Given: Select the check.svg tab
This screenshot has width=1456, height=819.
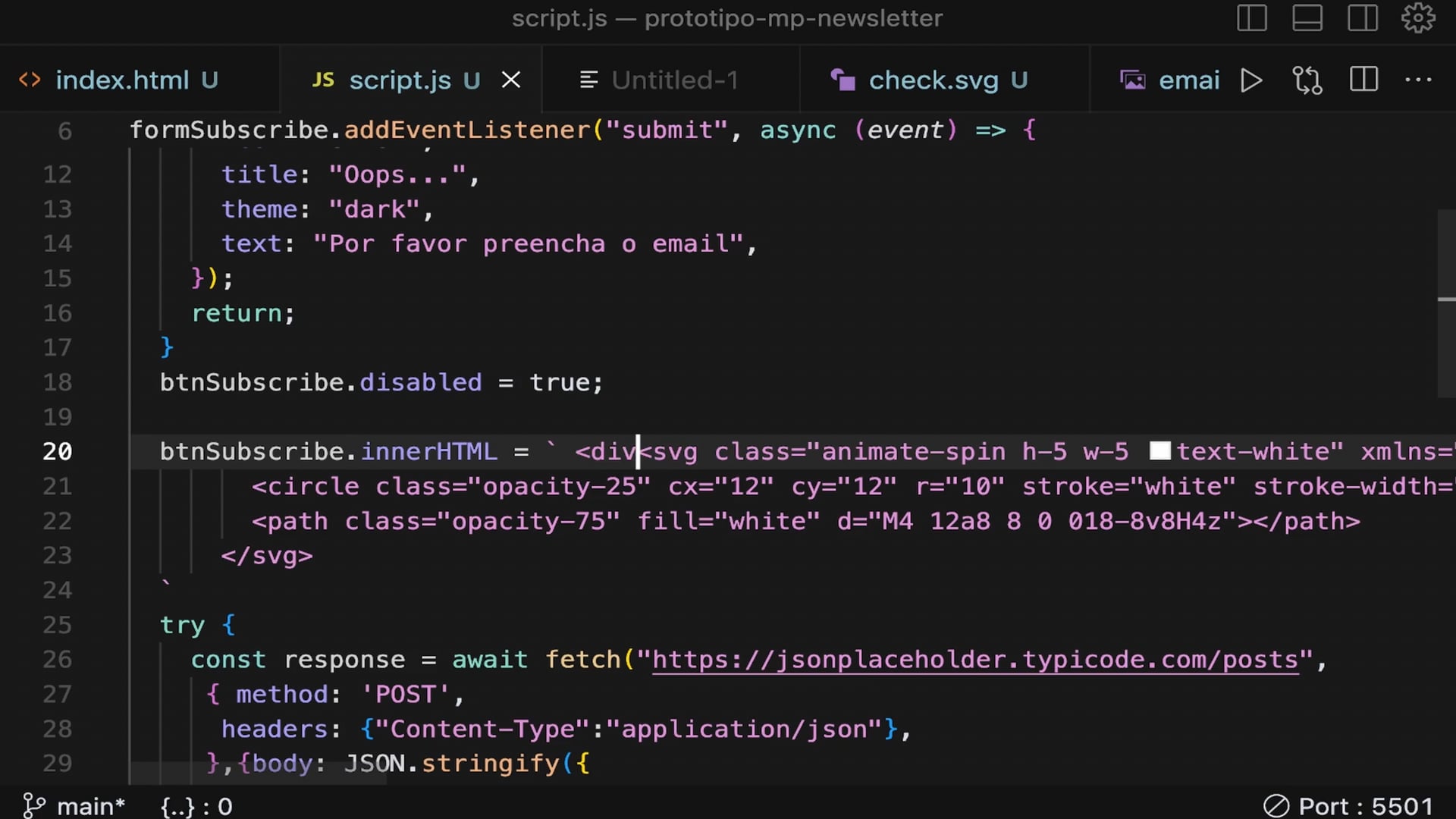Looking at the screenshot, I should (x=933, y=80).
